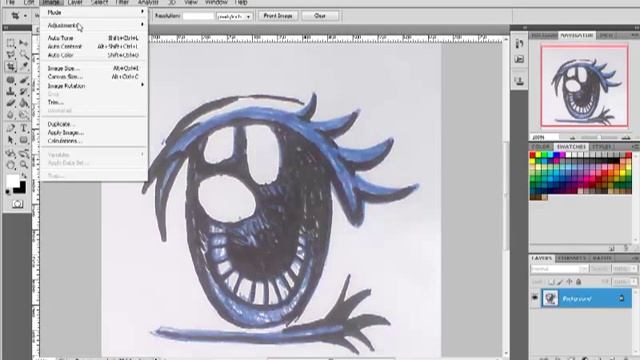Click Navigator zoom in mountains icon
The width and height of the screenshot is (640, 360).
coord(626,138)
